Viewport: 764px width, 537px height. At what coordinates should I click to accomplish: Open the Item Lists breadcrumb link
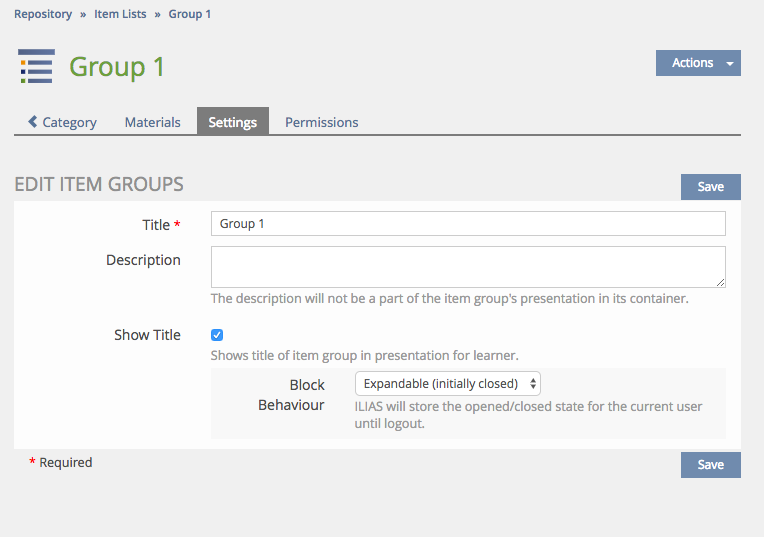coord(121,14)
